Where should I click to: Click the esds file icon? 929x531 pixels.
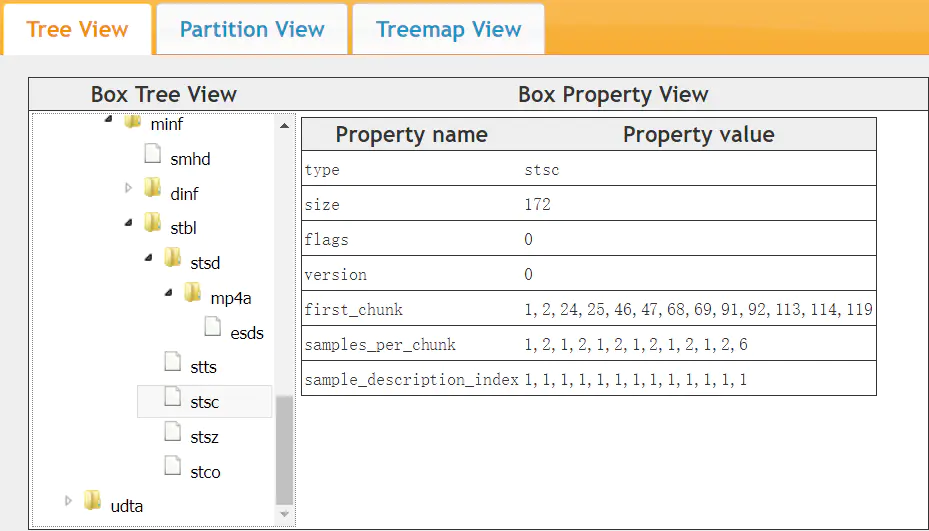(x=213, y=327)
